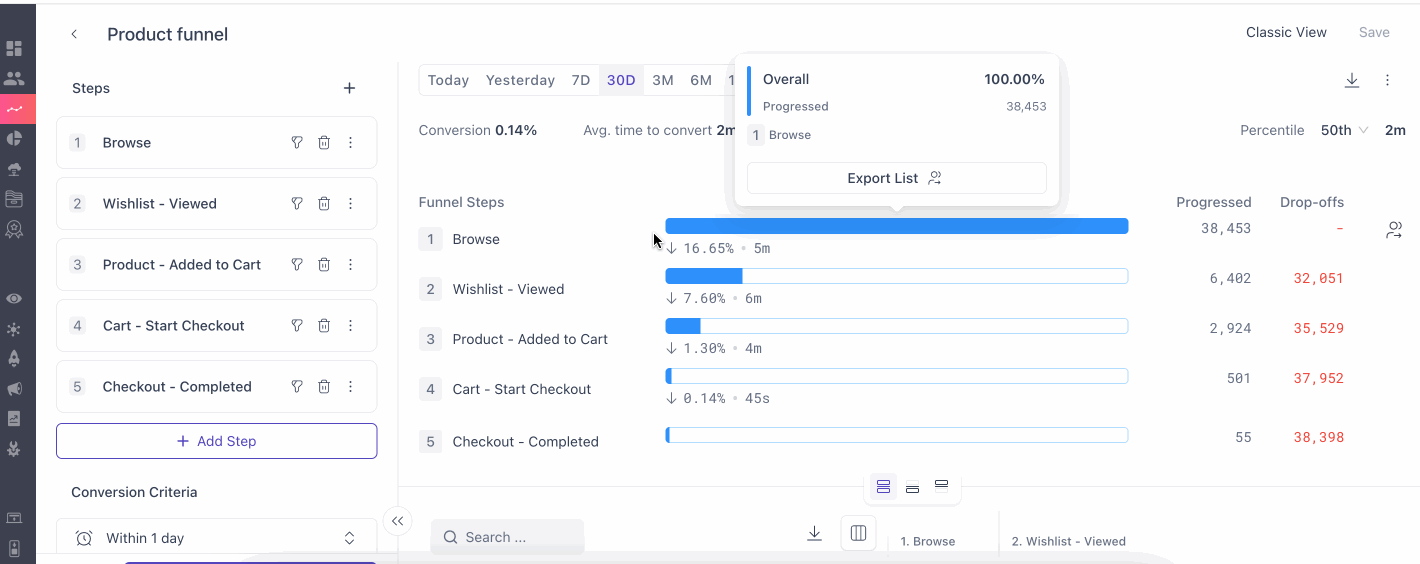Select the 7D date range tab
This screenshot has width=1420, height=564.
point(580,80)
